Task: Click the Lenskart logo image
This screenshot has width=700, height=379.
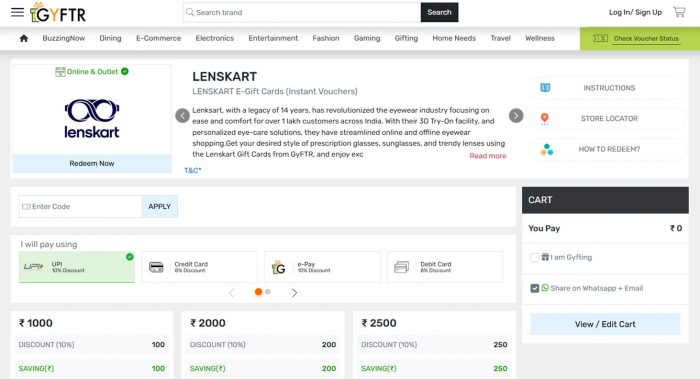Action: click(92, 118)
